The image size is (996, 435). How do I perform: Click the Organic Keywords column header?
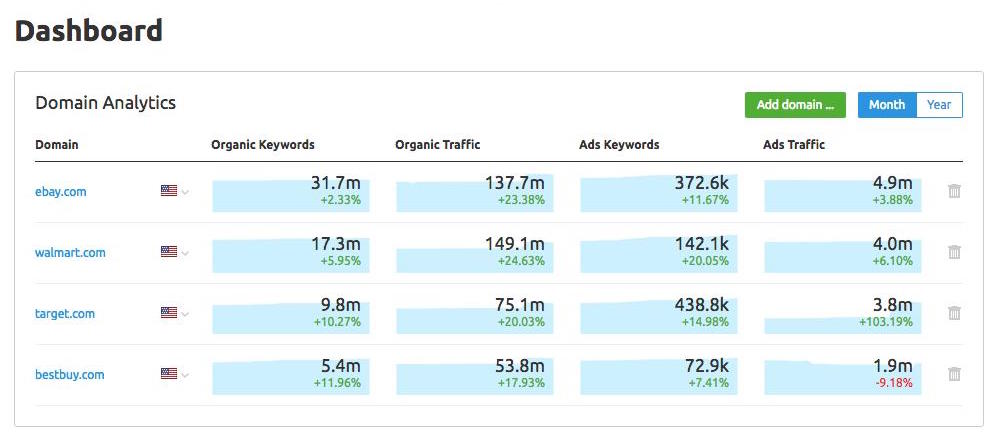pyautogui.click(x=262, y=145)
